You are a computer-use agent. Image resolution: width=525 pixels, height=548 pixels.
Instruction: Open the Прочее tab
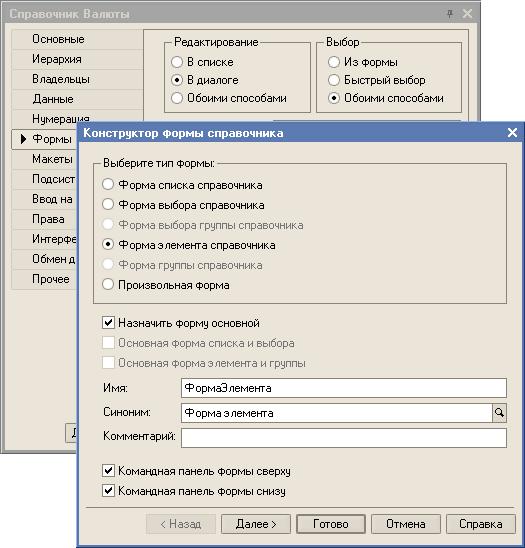pos(44,279)
